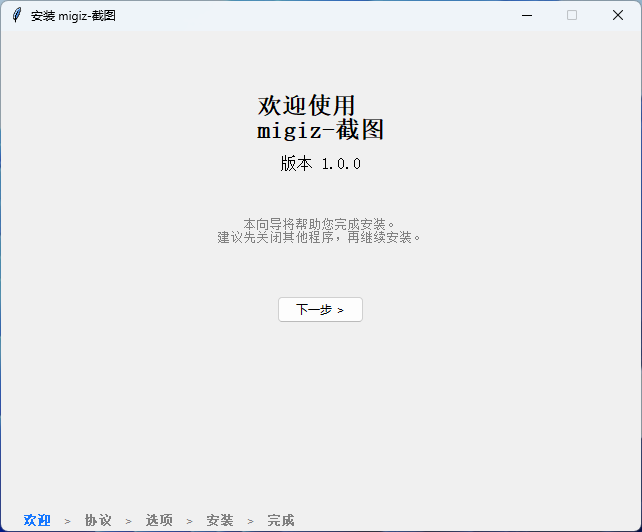Click the maximize button in title bar
The image size is (642, 532).
[x=572, y=16]
